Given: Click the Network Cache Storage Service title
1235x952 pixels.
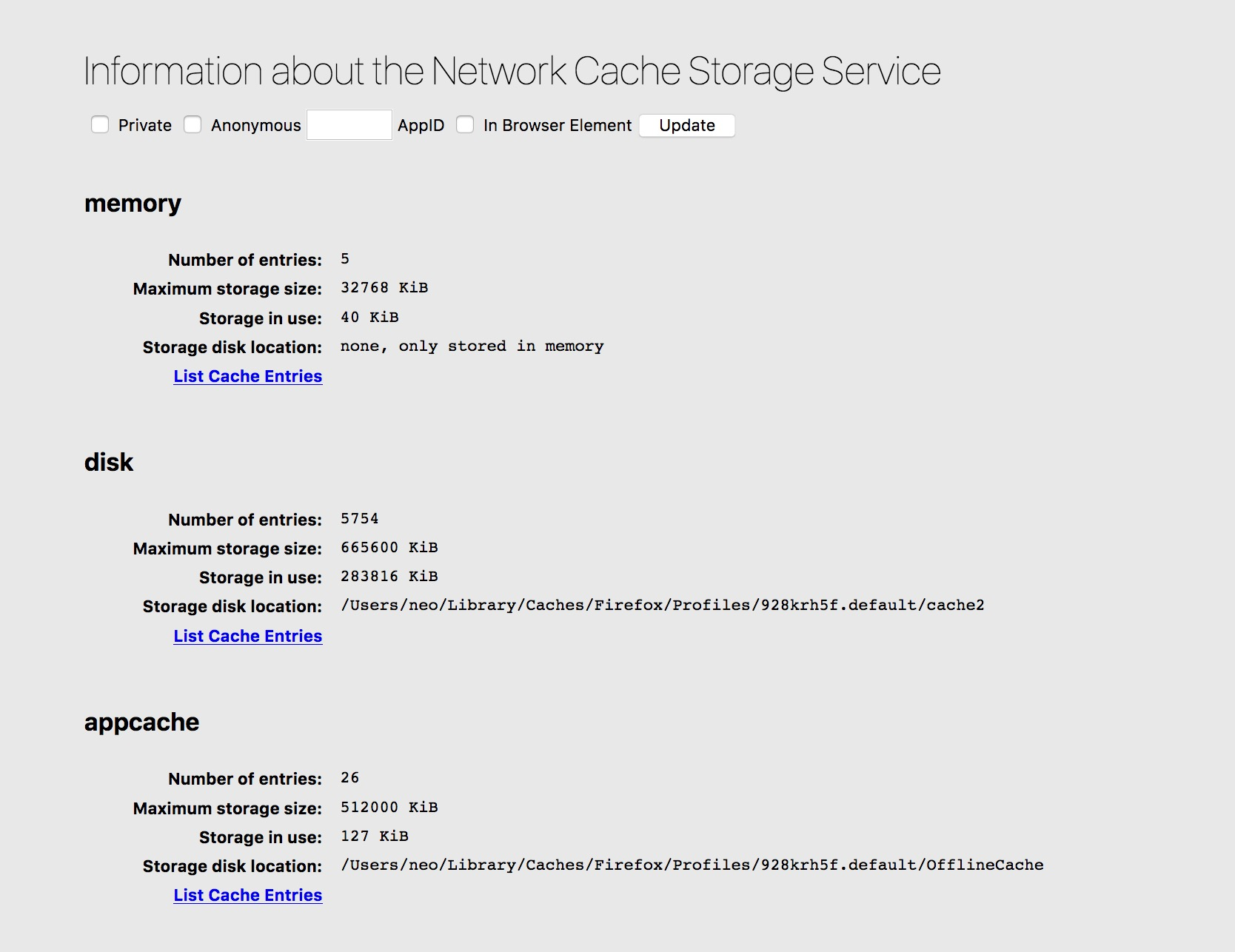Looking at the screenshot, I should 512,71.
